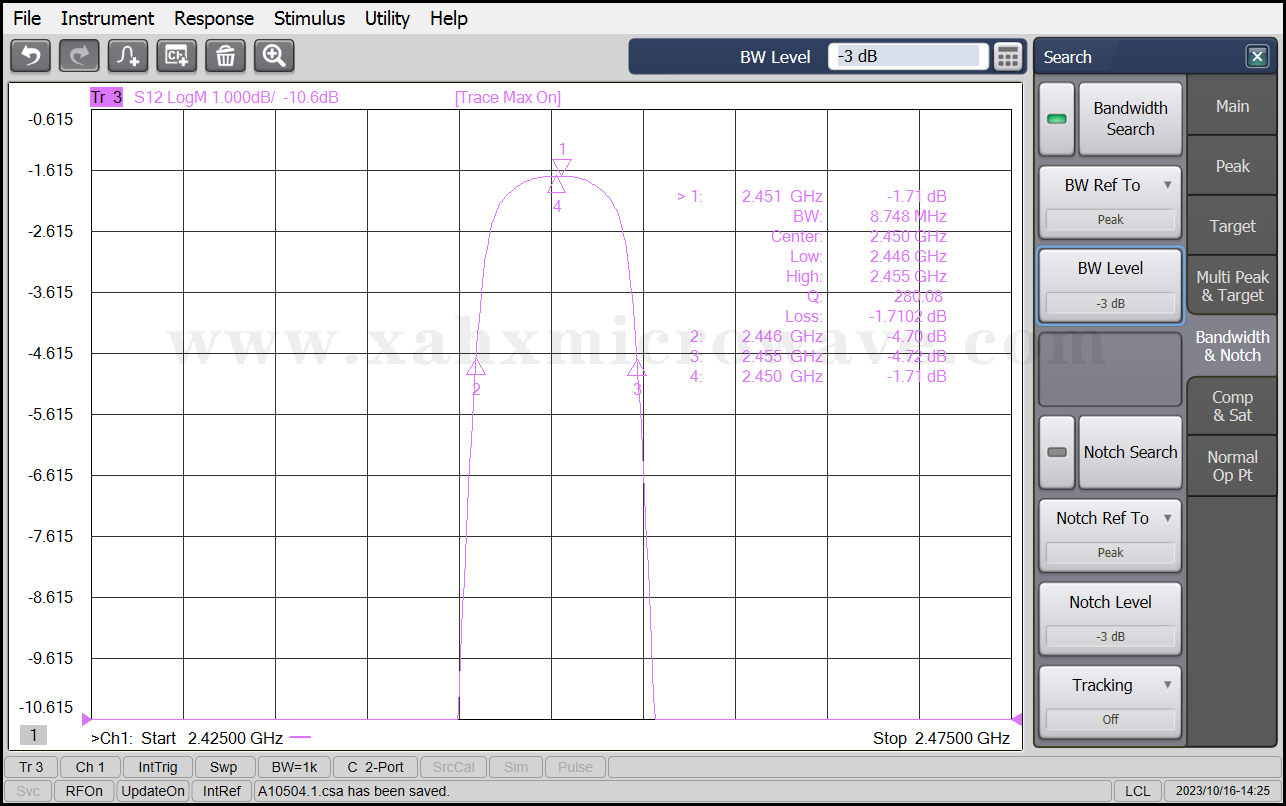Click IntRef in the status bar
The width and height of the screenshot is (1286, 806).
[x=222, y=791]
